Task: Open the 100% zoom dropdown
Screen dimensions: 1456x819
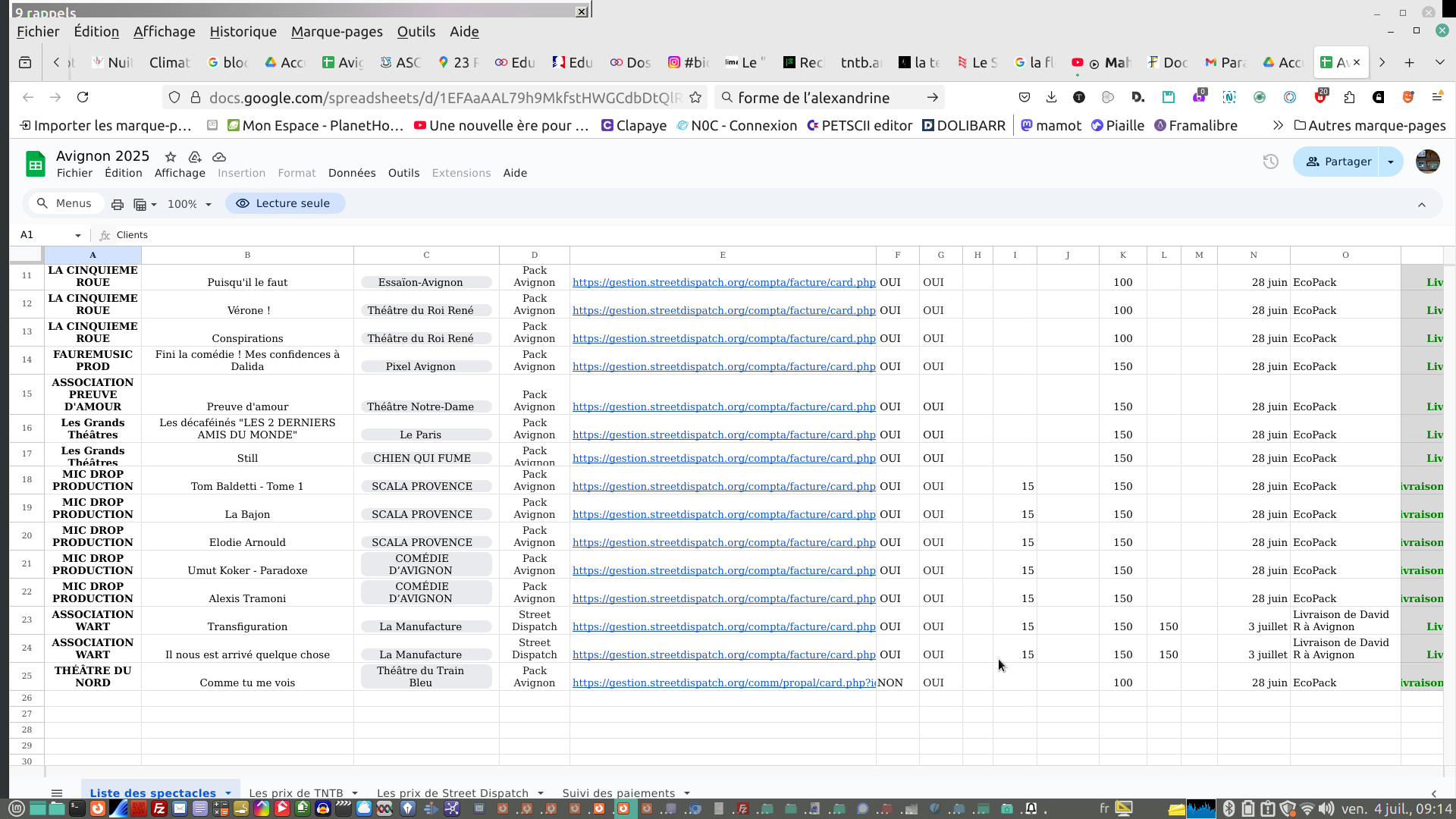Action: click(189, 204)
